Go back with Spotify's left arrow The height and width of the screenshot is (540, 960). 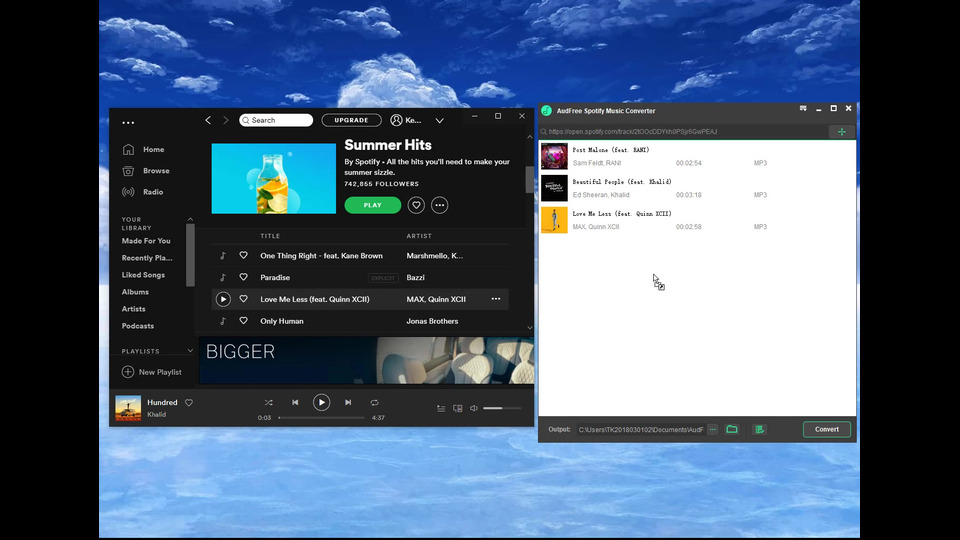208,120
